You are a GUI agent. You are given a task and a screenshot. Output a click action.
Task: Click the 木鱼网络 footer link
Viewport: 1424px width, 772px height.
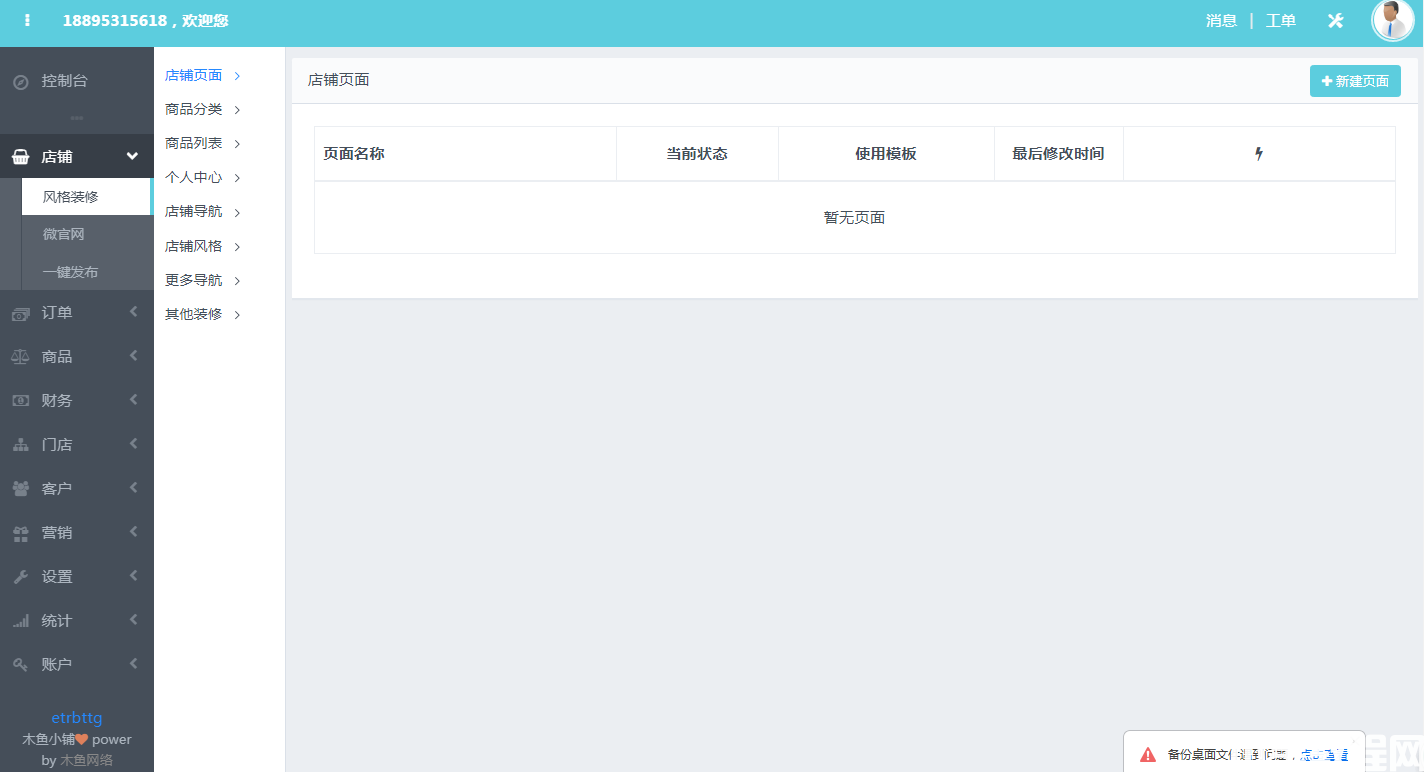point(86,760)
